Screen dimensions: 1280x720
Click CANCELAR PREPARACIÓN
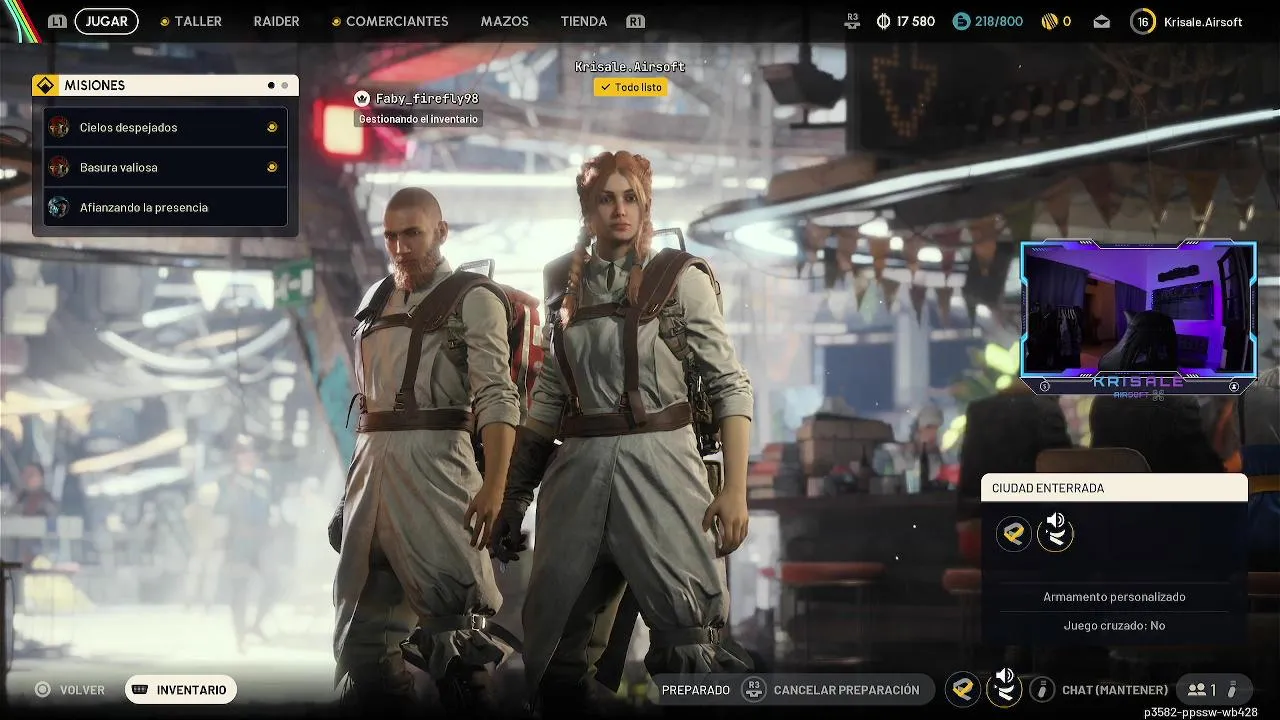tap(846, 690)
